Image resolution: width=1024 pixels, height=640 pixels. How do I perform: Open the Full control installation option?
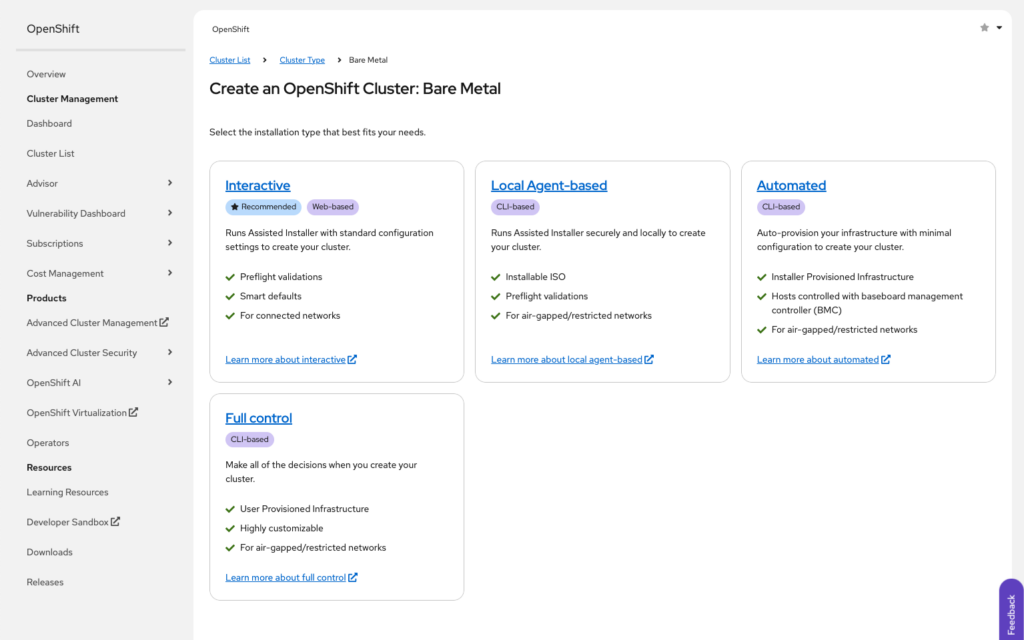(259, 418)
